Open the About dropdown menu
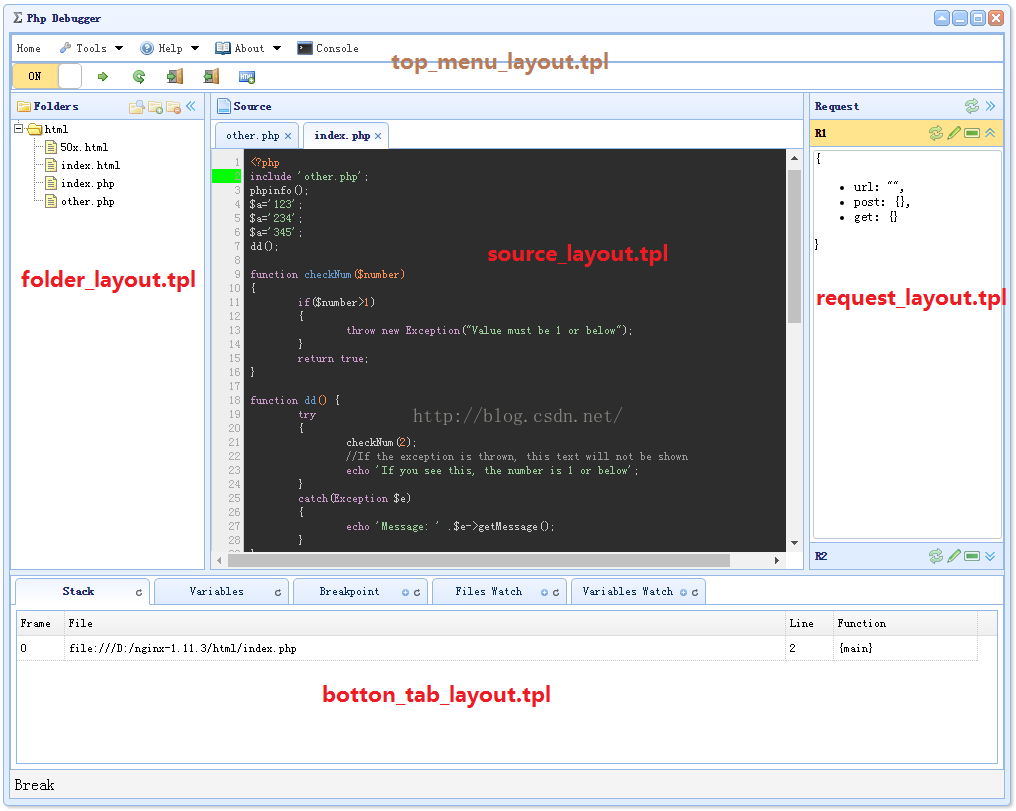The image size is (1016, 811). click(249, 48)
